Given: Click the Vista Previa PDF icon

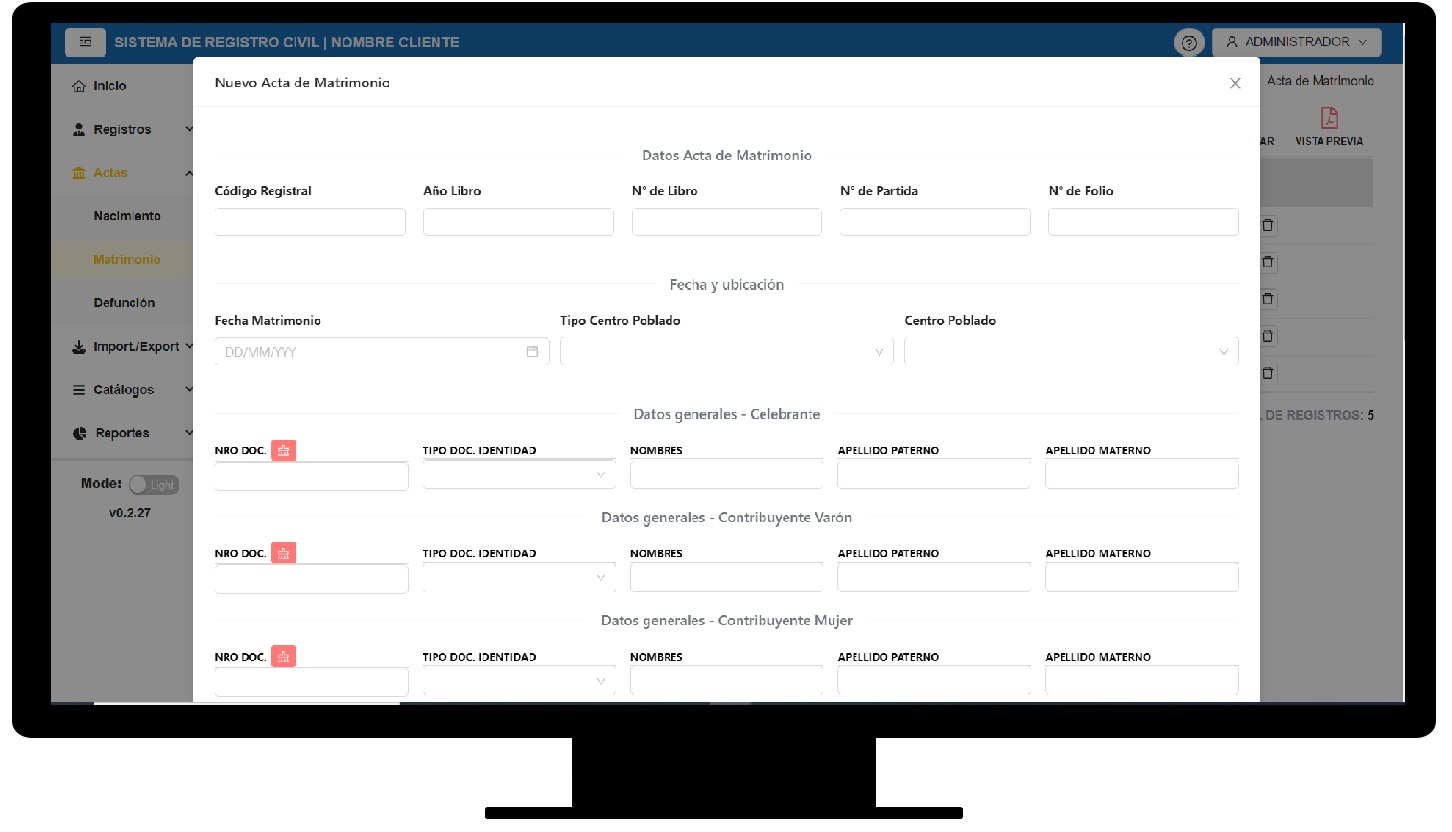Looking at the screenshot, I should click(x=1328, y=118).
